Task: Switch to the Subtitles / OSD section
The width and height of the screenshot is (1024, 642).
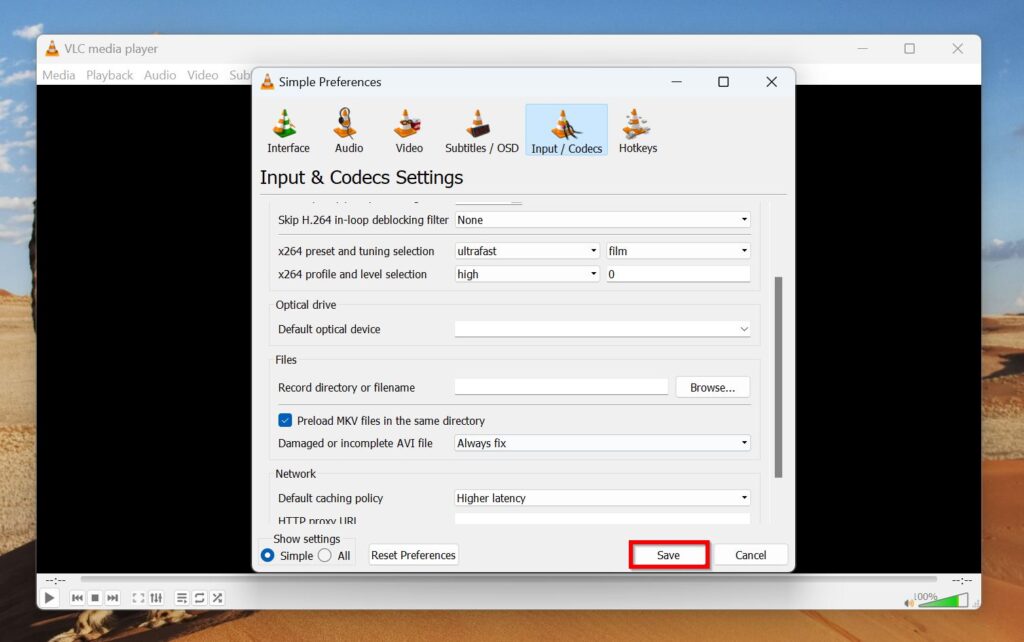Action: (481, 128)
